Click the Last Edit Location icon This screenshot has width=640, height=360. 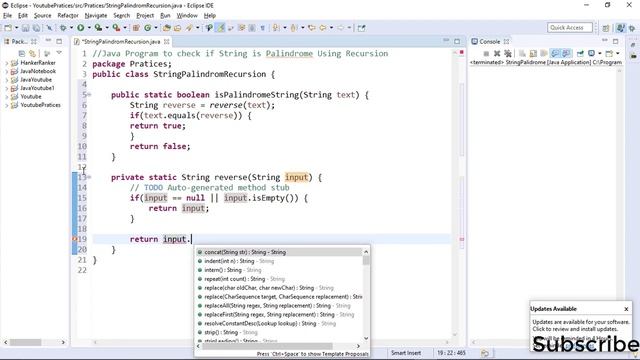coord(311,28)
